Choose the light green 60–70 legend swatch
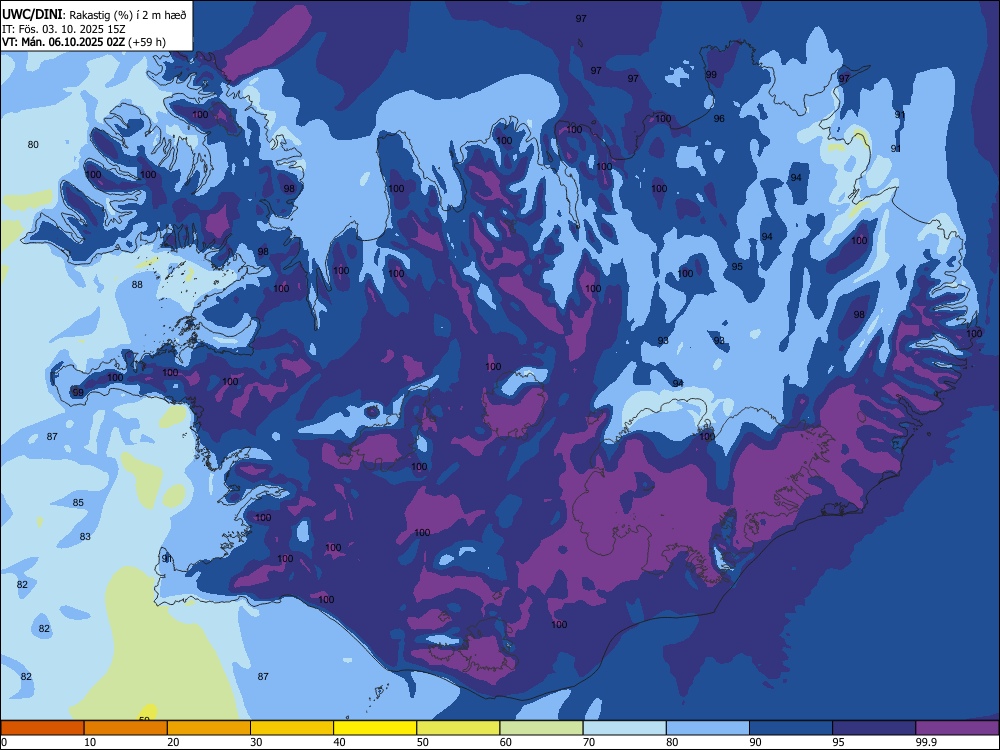The height and width of the screenshot is (750, 1000). (x=541, y=728)
